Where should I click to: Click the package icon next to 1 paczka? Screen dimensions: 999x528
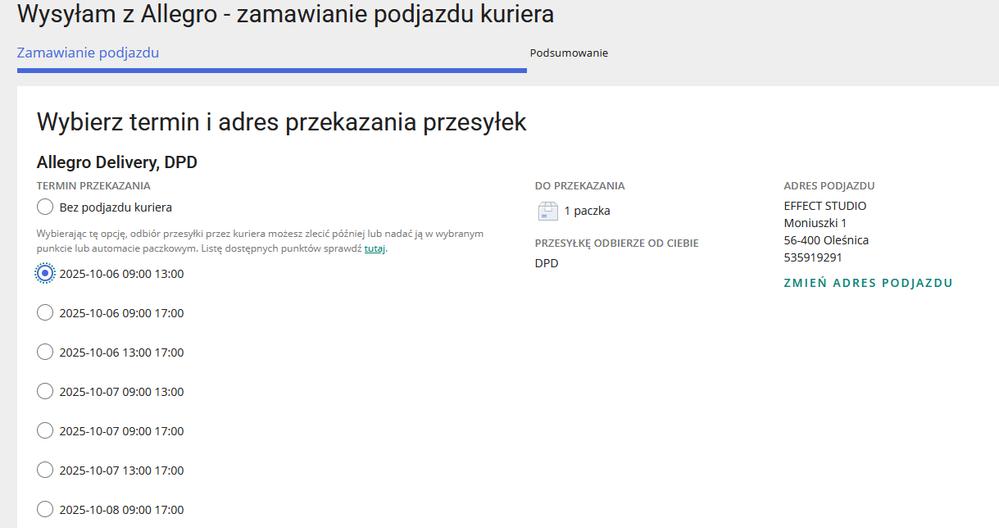[x=547, y=211]
